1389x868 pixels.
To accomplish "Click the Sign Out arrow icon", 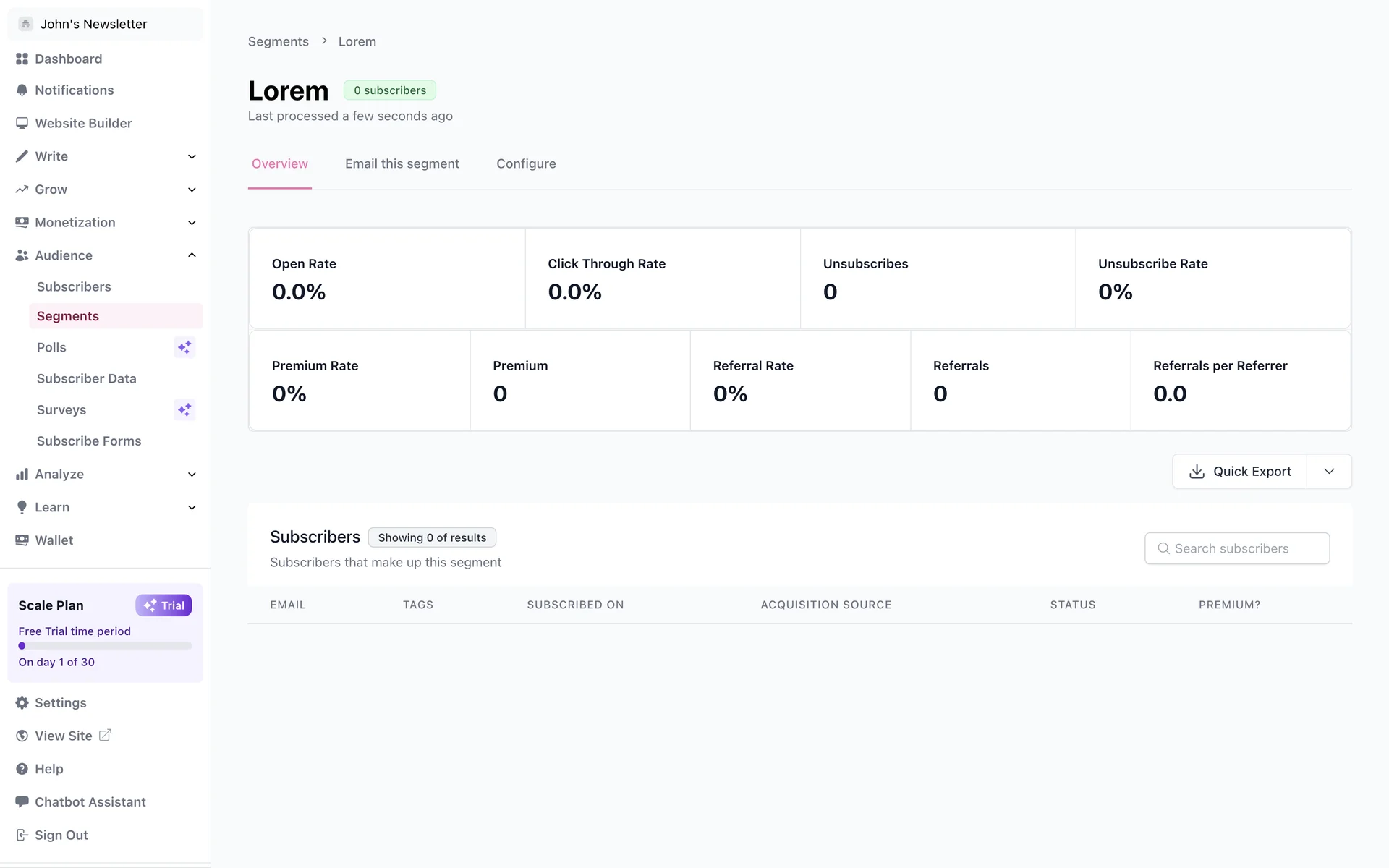I will point(22,835).
